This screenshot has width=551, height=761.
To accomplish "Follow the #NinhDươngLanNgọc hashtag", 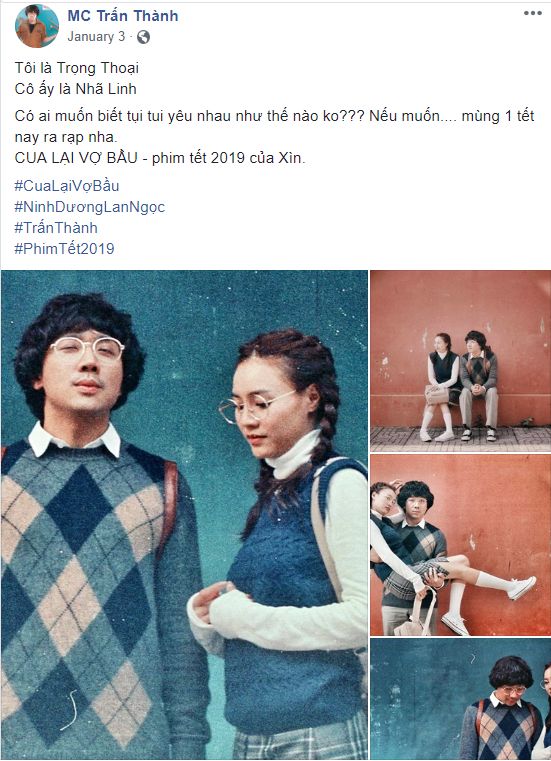I will [x=89, y=207].
